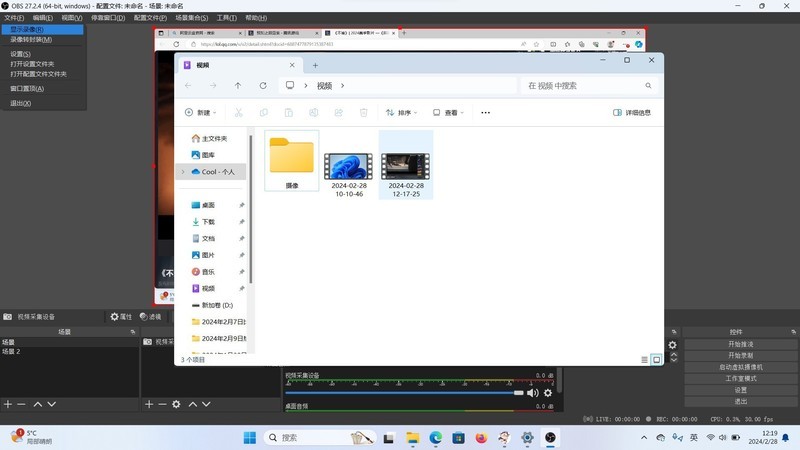Open the 排序 sort dropdown

402,113
